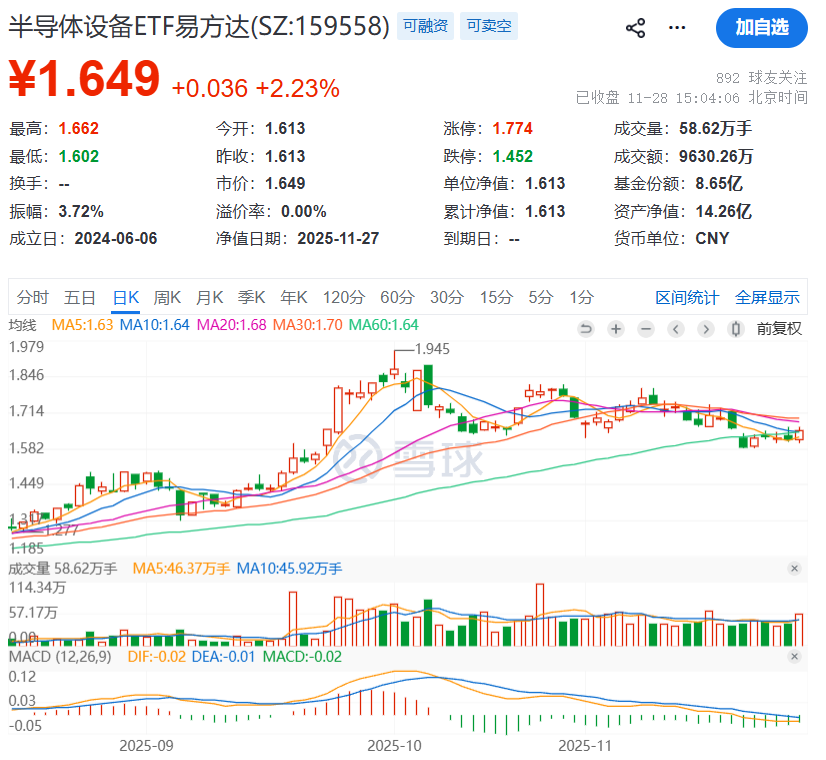Move chart left with back arrow

pos(676,329)
